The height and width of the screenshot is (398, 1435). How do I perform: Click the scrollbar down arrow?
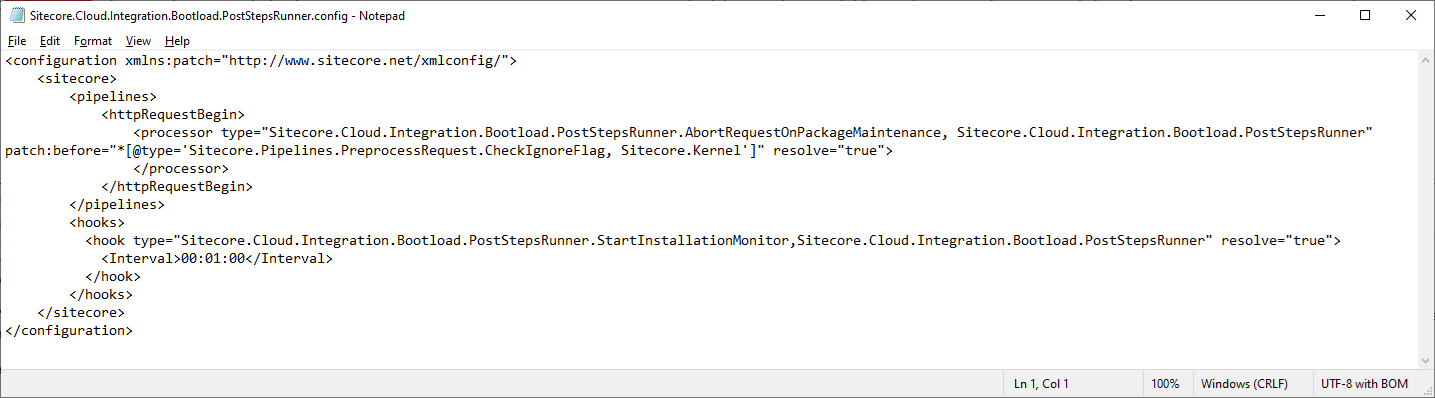[1425, 360]
